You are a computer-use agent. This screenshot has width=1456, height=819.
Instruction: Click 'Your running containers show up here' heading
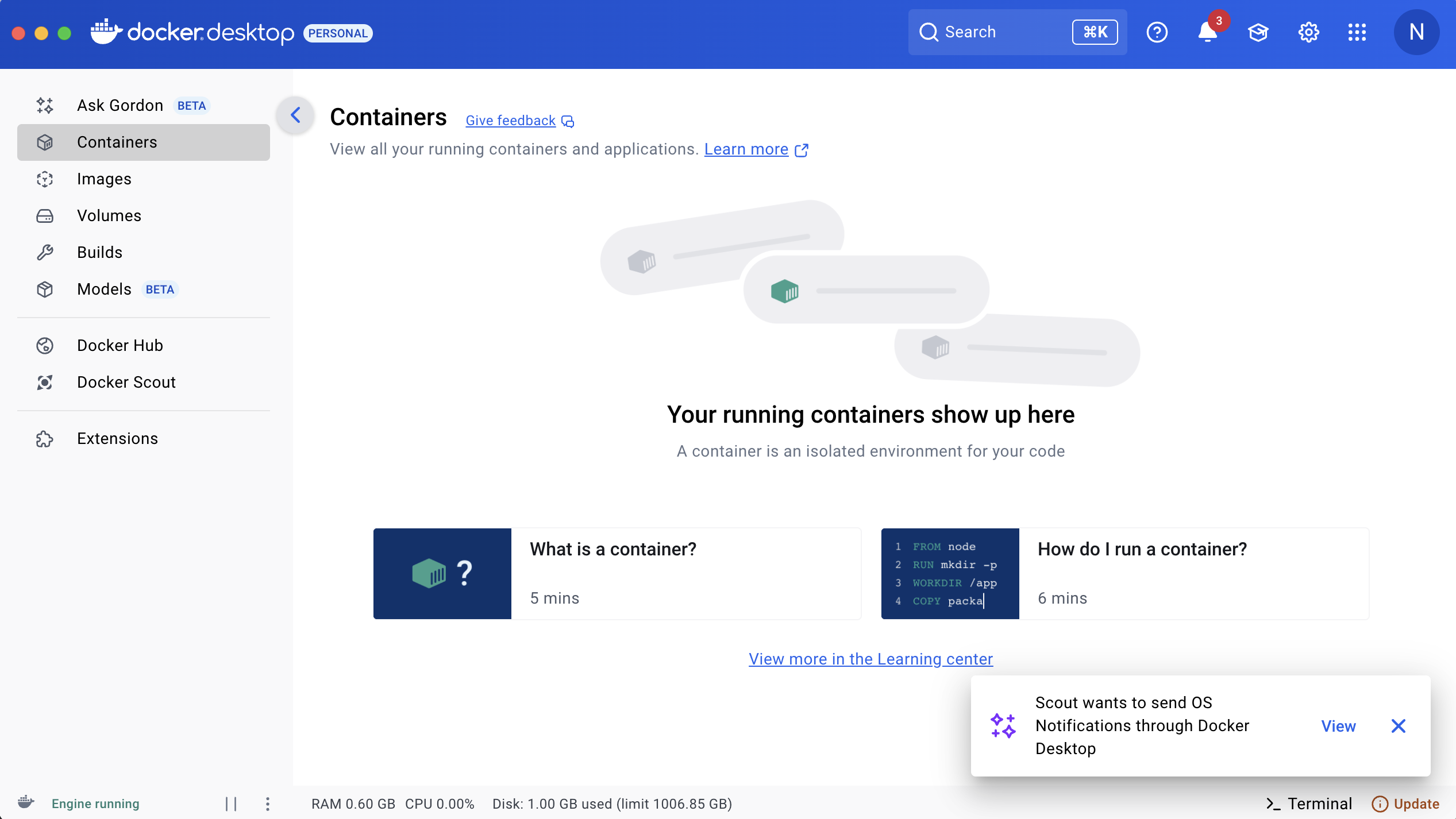870,415
